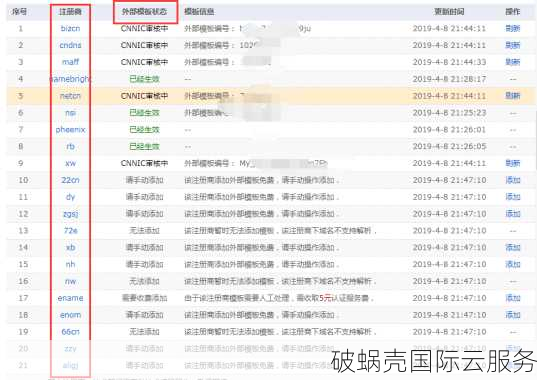Click 添加 in the xb row
The height and width of the screenshot is (380, 537).
513,248
